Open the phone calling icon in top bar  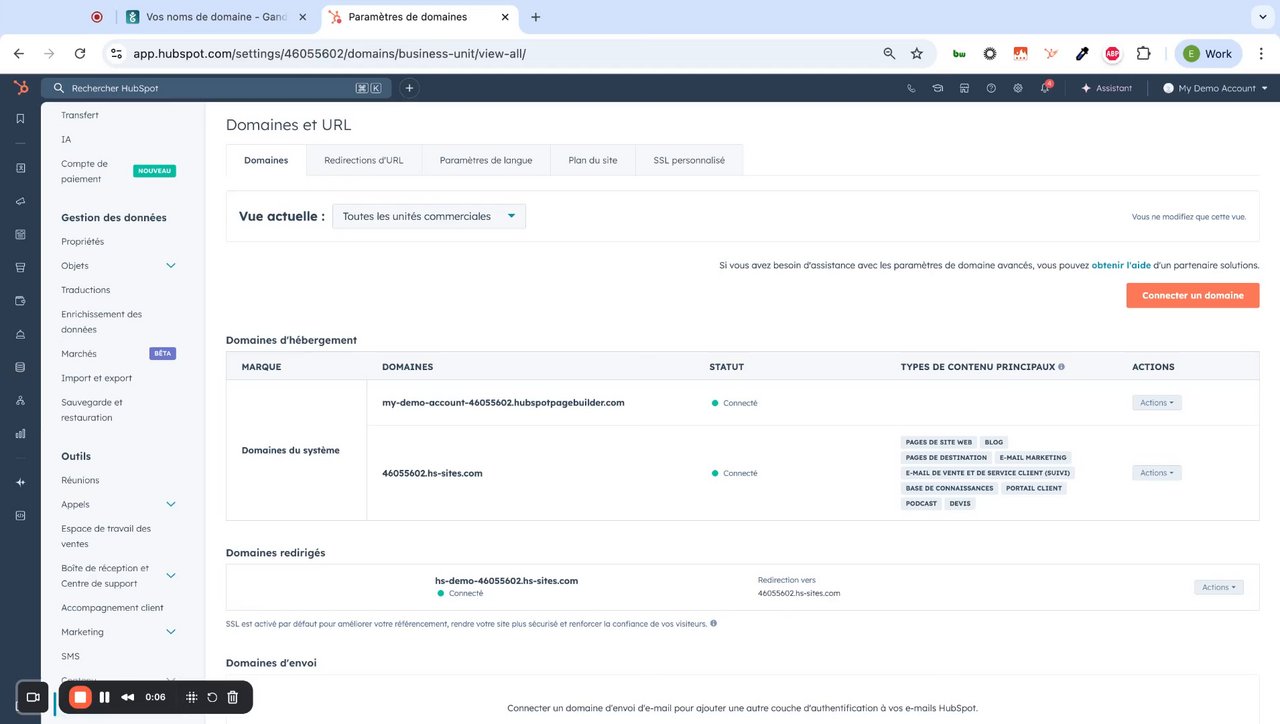pos(911,88)
